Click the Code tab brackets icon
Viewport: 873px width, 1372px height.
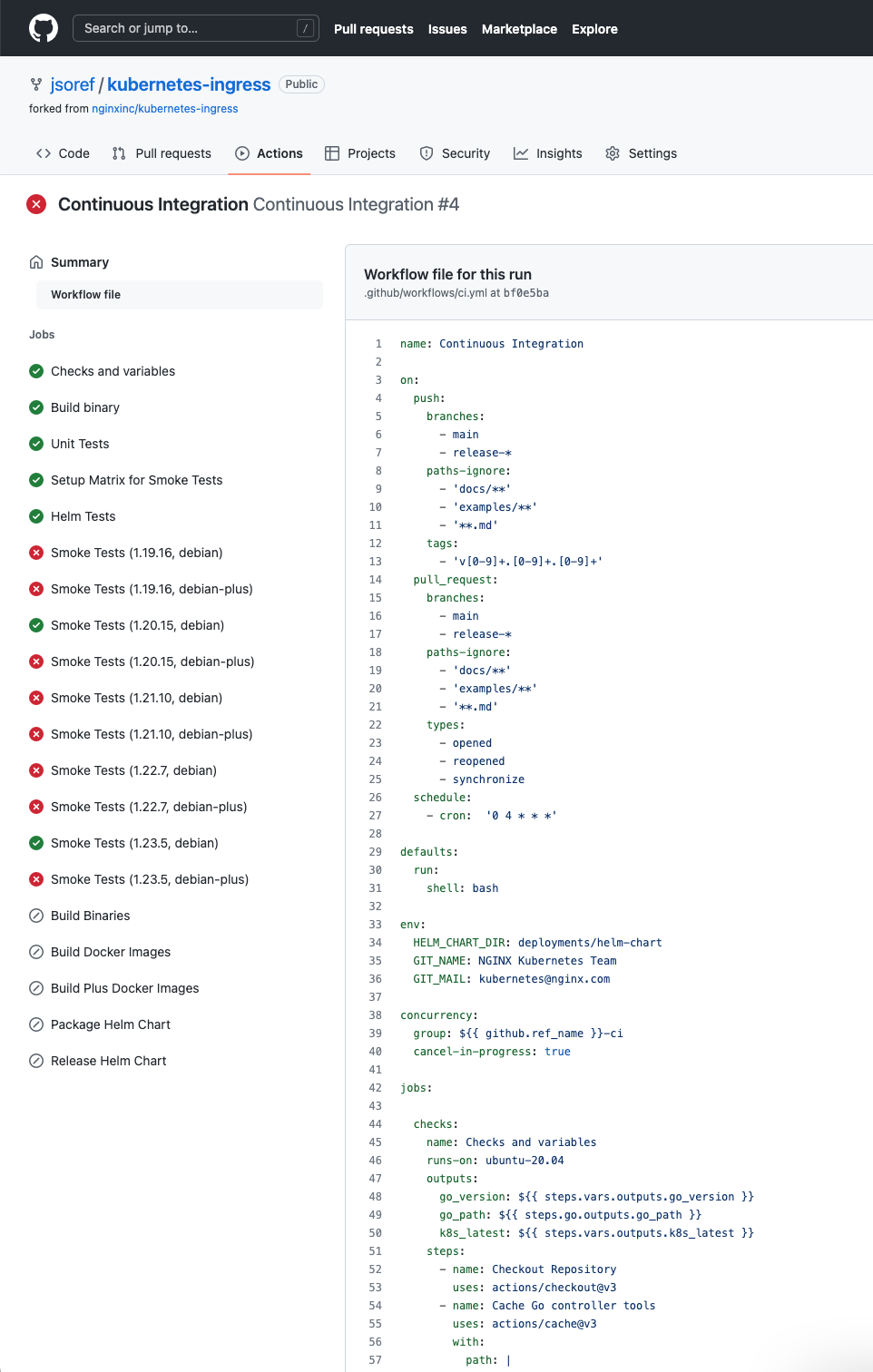coord(44,153)
